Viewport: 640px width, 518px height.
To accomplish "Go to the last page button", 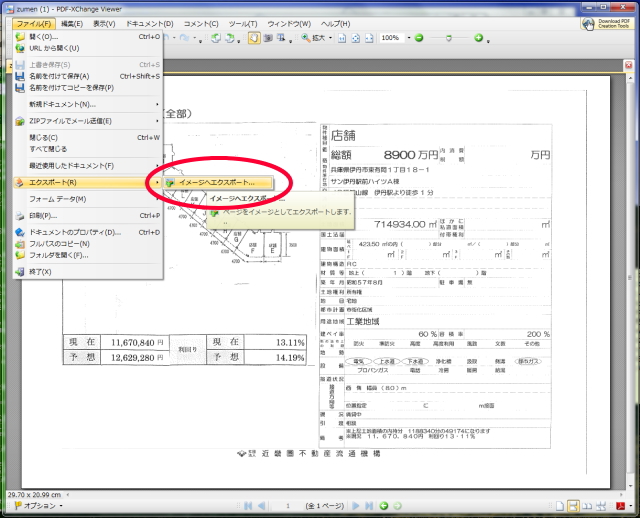I will (369, 506).
